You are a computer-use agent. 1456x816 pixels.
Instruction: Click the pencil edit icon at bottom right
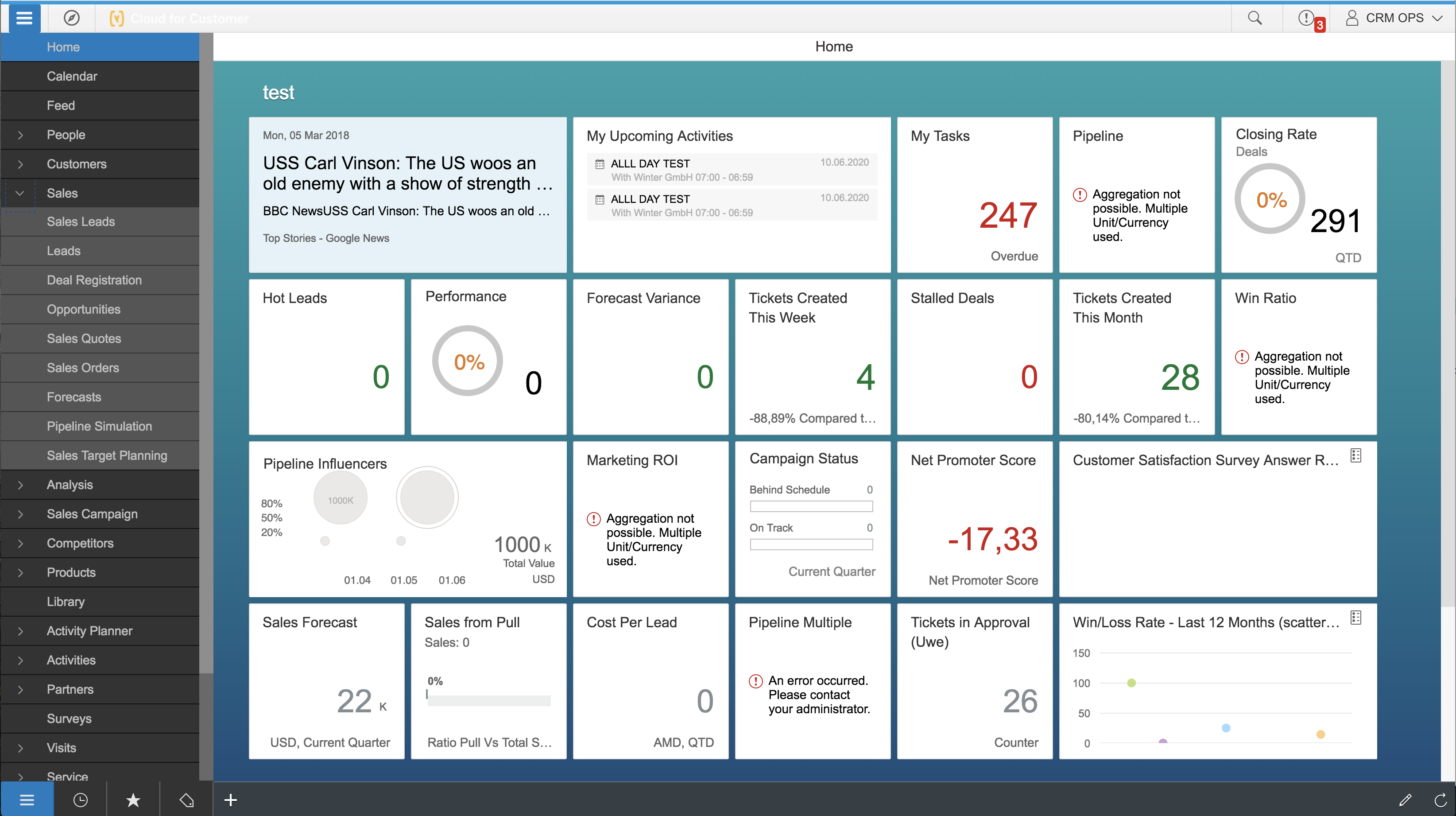tap(1406, 800)
